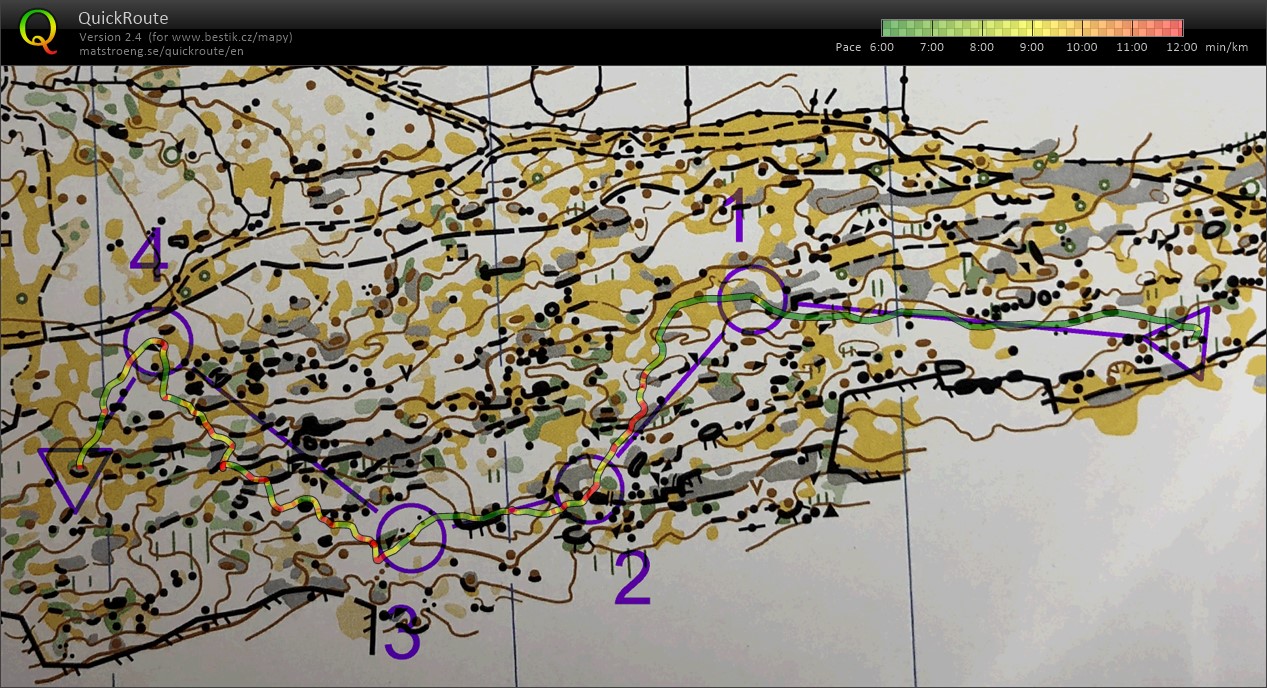Select control circle 3 on the map

coord(410,538)
